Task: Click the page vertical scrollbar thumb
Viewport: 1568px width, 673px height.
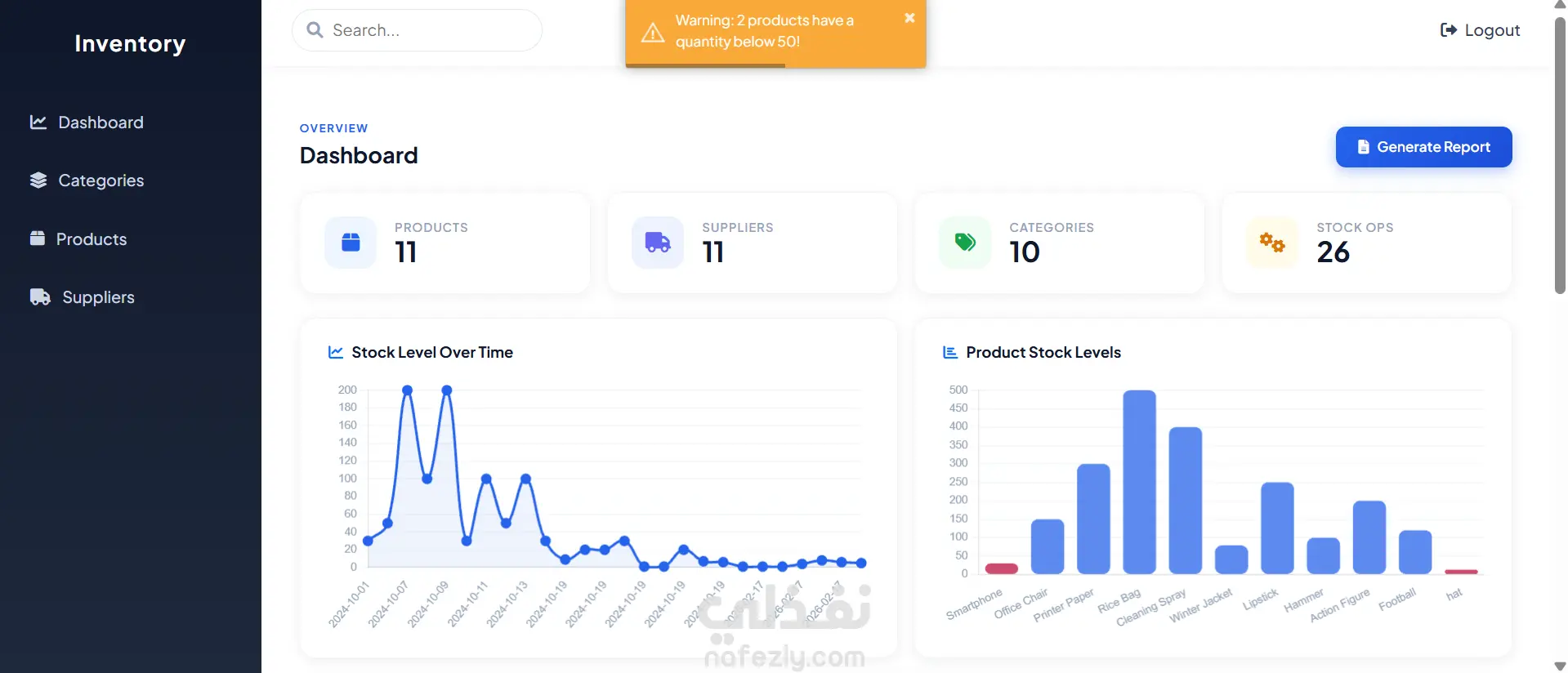Action: pos(1560,155)
